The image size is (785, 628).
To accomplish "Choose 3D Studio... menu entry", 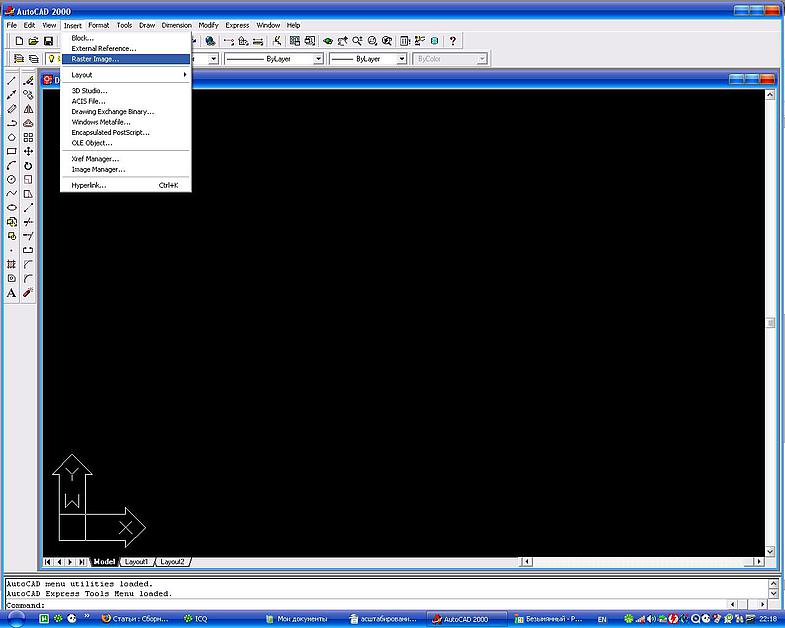I will (x=126, y=91).
